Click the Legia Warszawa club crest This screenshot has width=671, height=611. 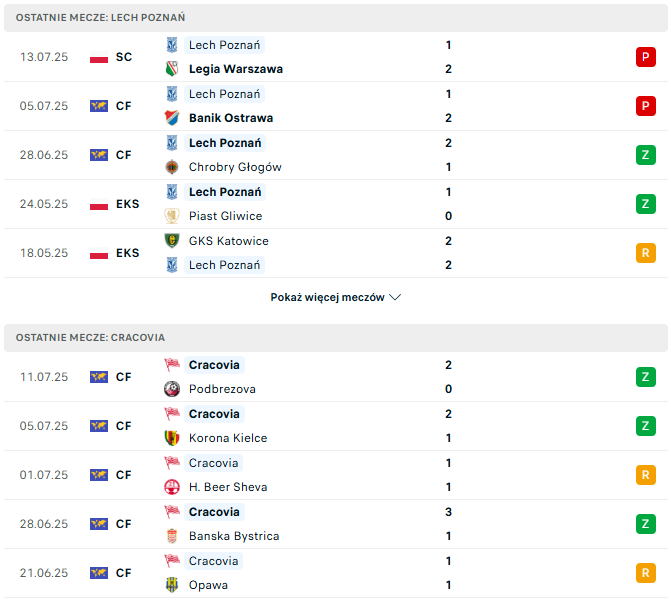pyautogui.click(x=172, y=69)
